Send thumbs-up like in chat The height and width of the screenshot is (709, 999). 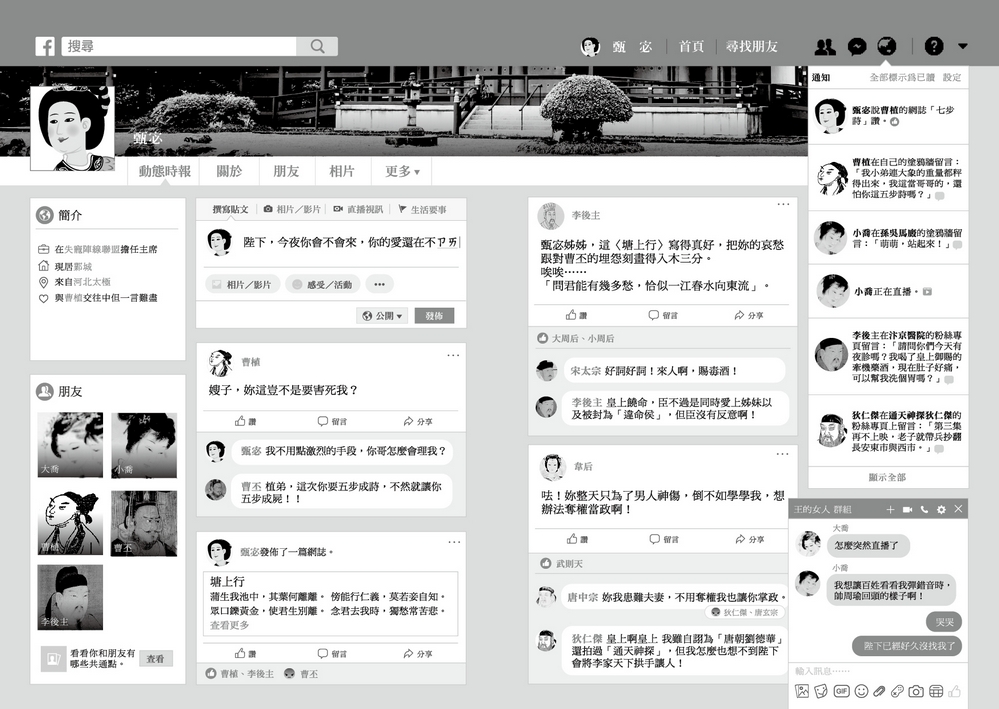[954, 691]
